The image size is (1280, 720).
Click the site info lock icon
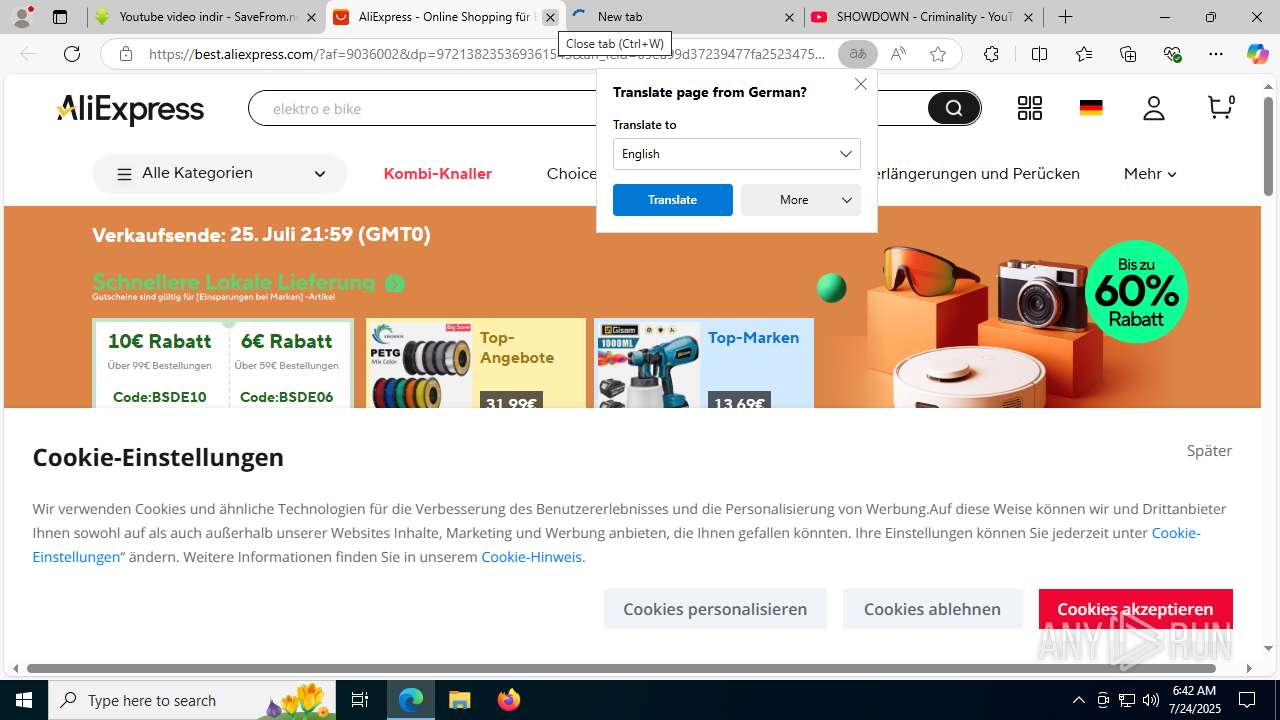click(126, 54)
